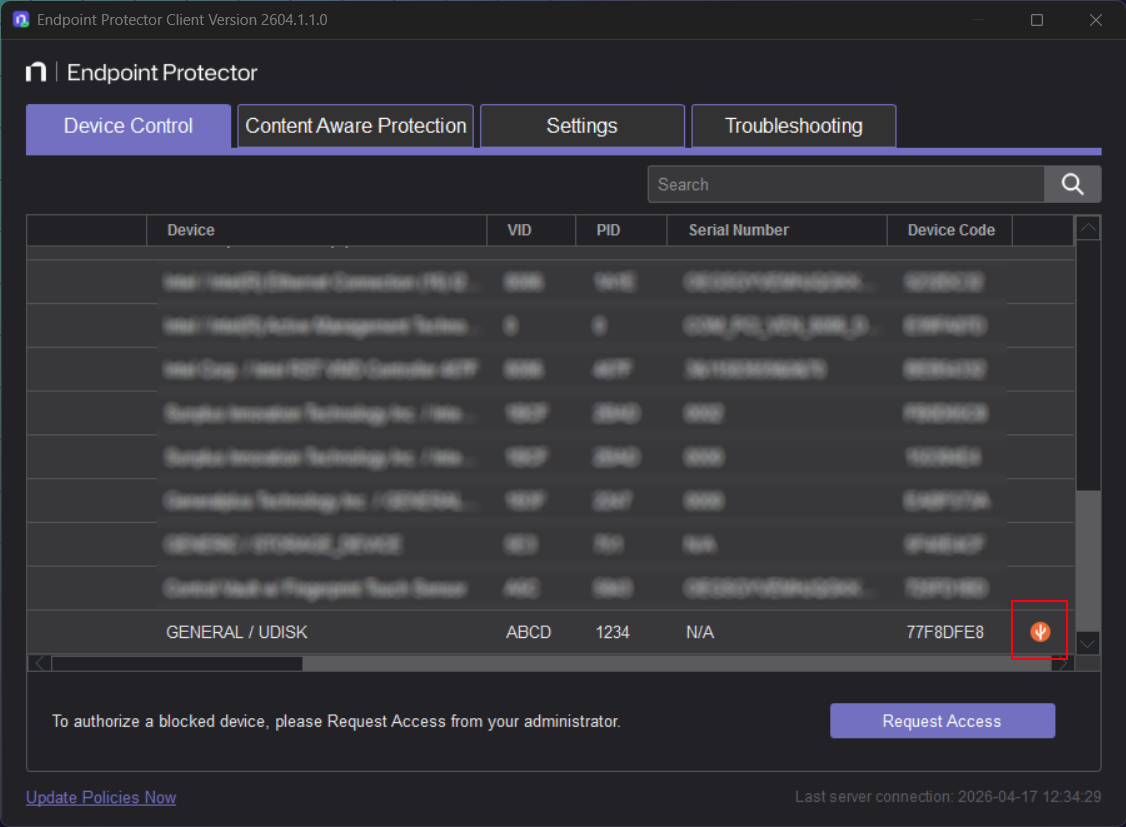Click the Device Code column header
The width and height of the screenshot is (1126, 827).
point(948,230)
